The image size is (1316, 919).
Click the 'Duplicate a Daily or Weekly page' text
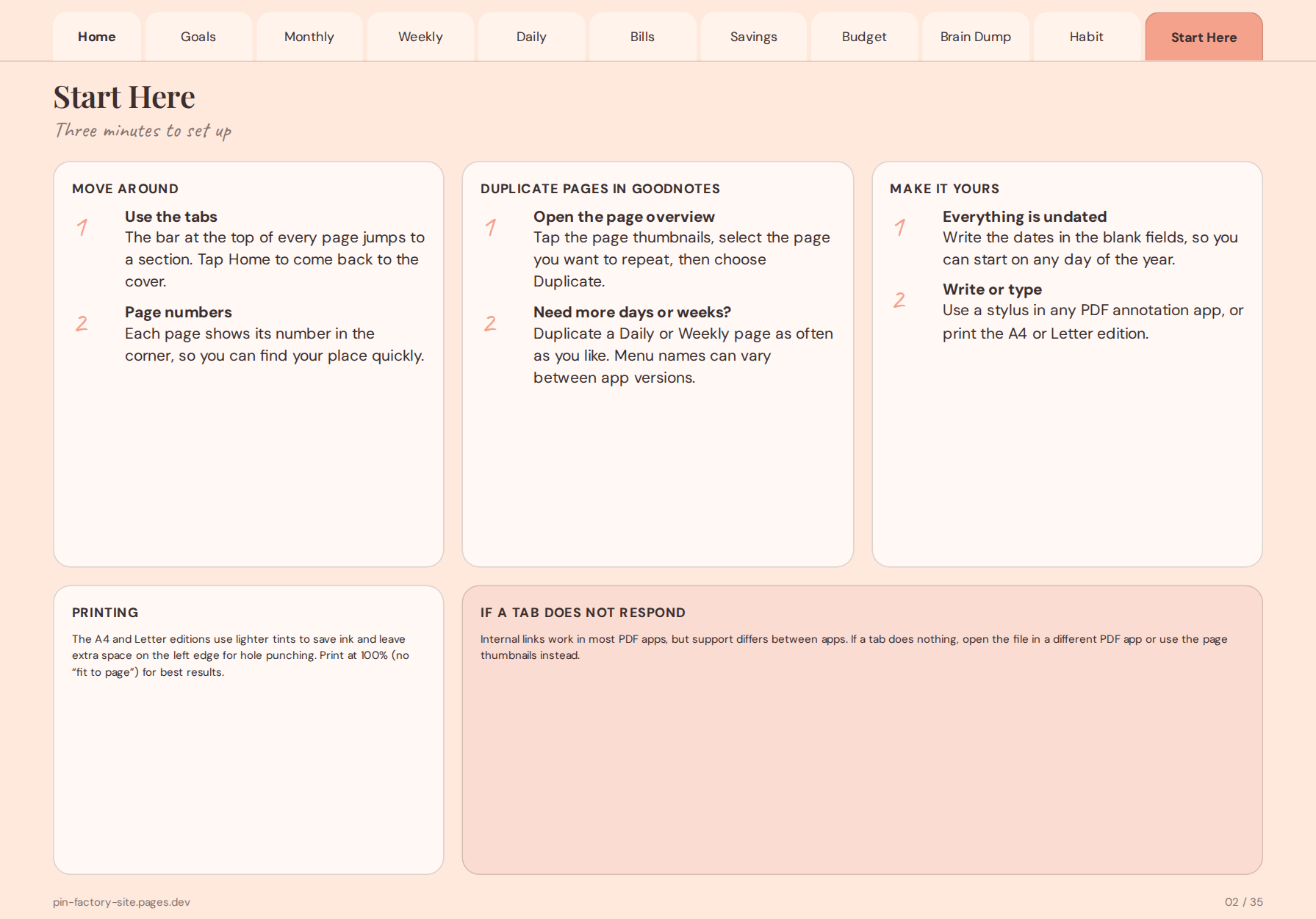(683, 356)
